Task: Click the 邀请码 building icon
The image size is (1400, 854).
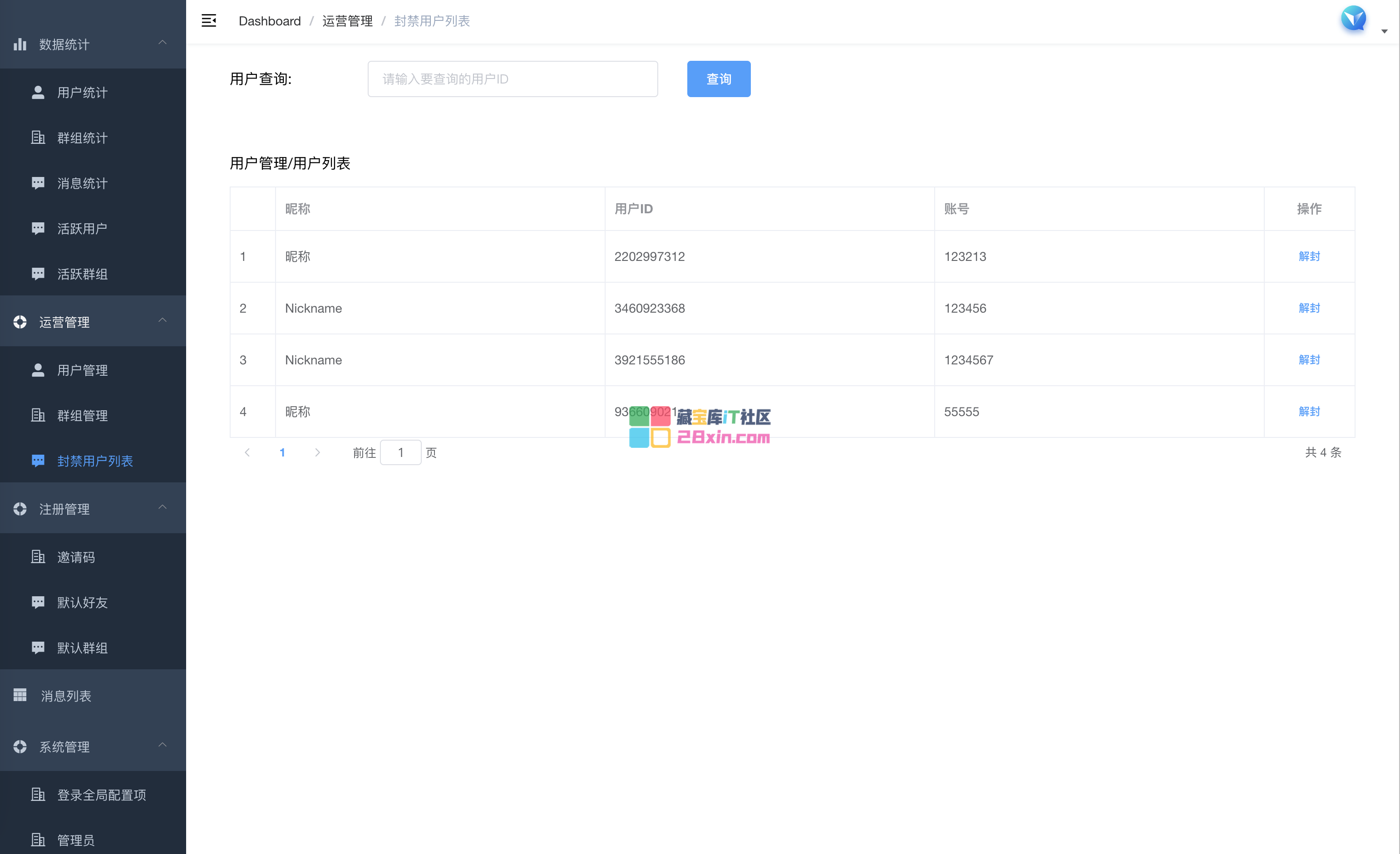Action: tap(38, 557)
